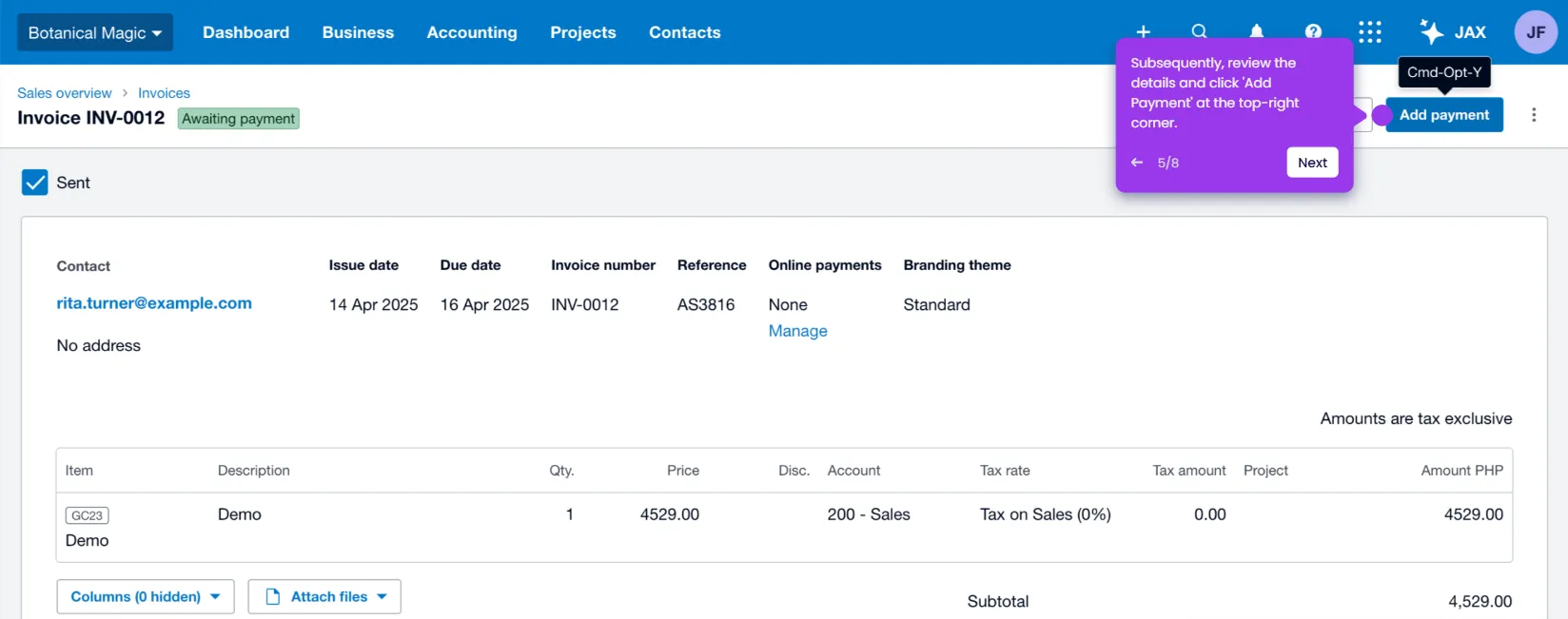Open the invoice options kebab menu
Screen dimensions: 1568x619
click(1534, 115)
